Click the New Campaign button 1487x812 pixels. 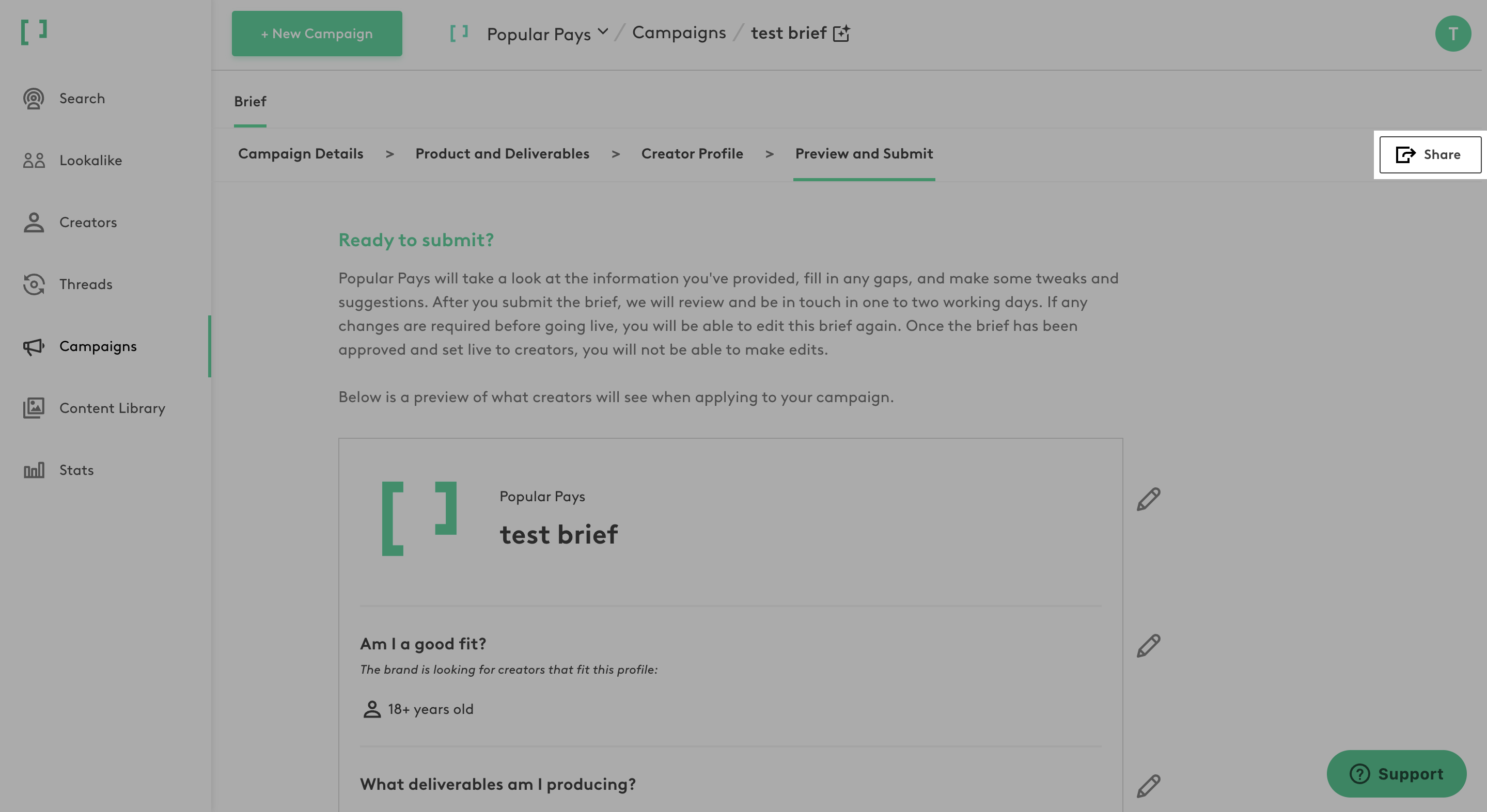tap(316, 34)
